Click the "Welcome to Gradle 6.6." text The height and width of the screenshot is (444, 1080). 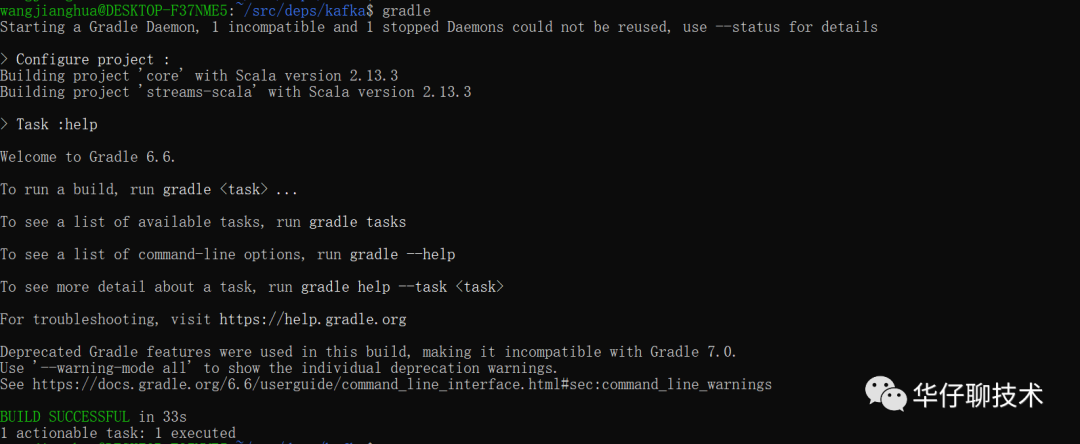pyautogui.click(x=88, y=157)
